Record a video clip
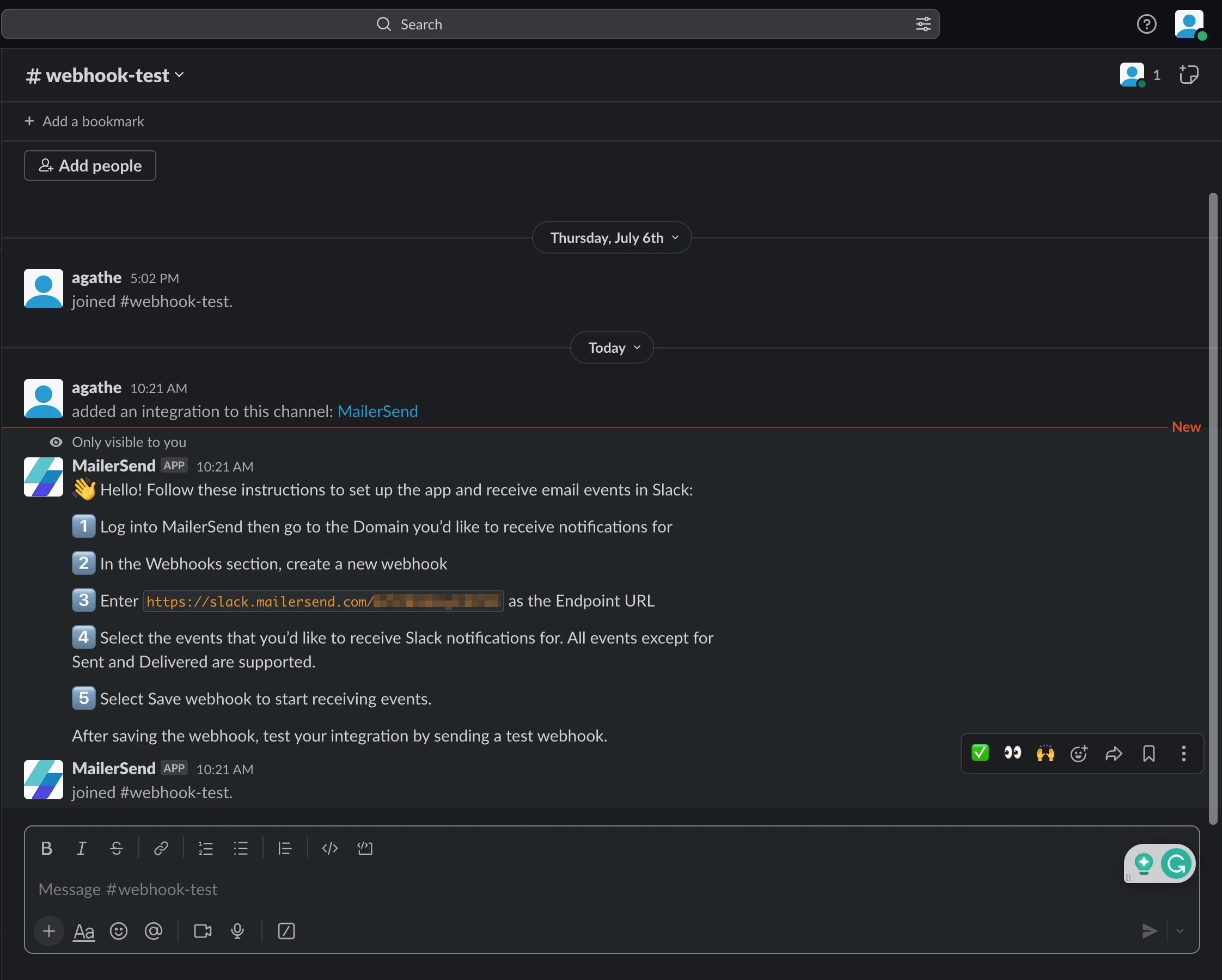Image resolution: width=1222 pixels, height=980 pixels. coord(203,930)
